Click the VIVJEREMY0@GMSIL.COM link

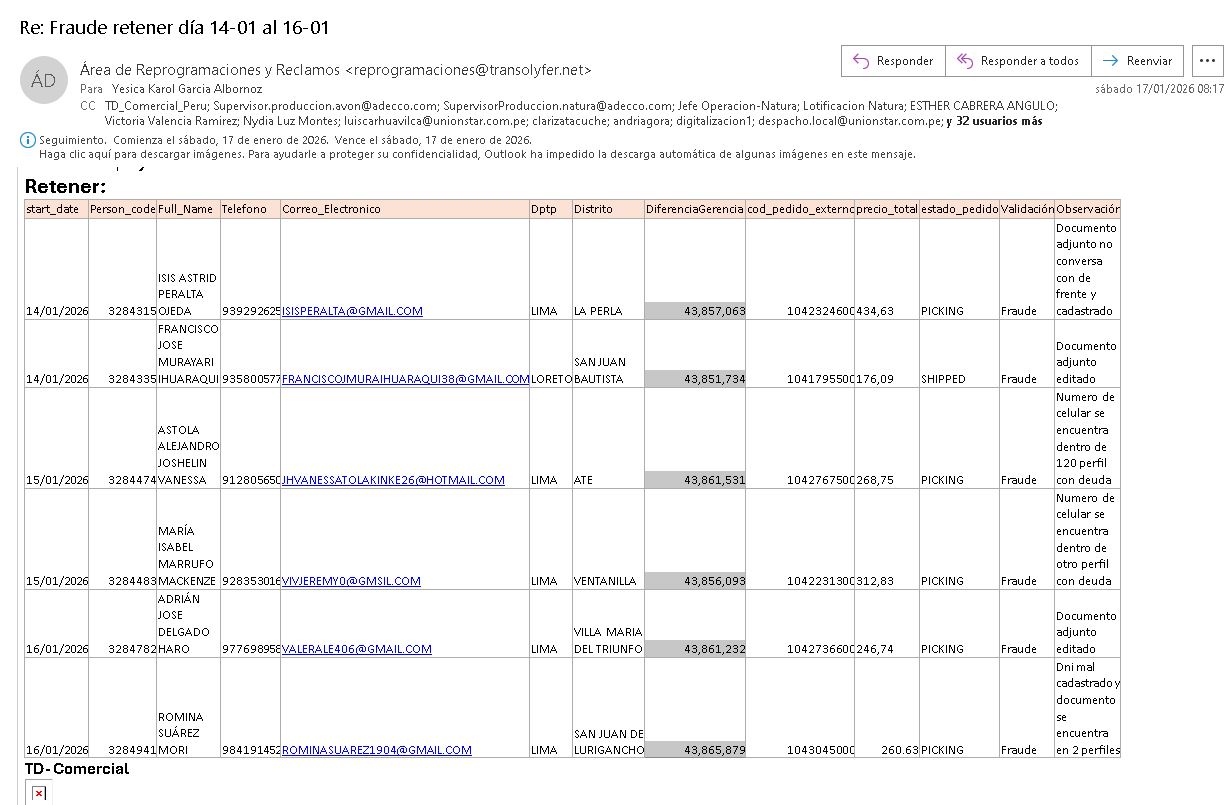351,581
